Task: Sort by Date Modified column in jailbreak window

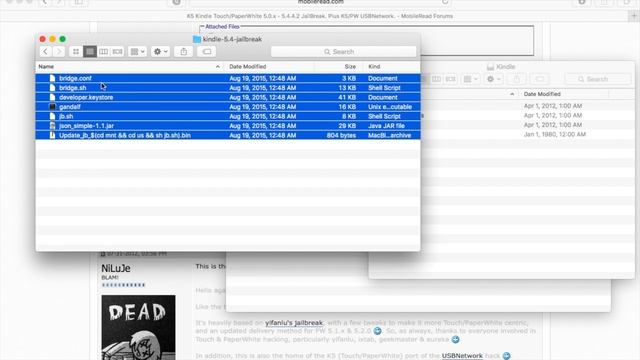Action: [247, 67]
